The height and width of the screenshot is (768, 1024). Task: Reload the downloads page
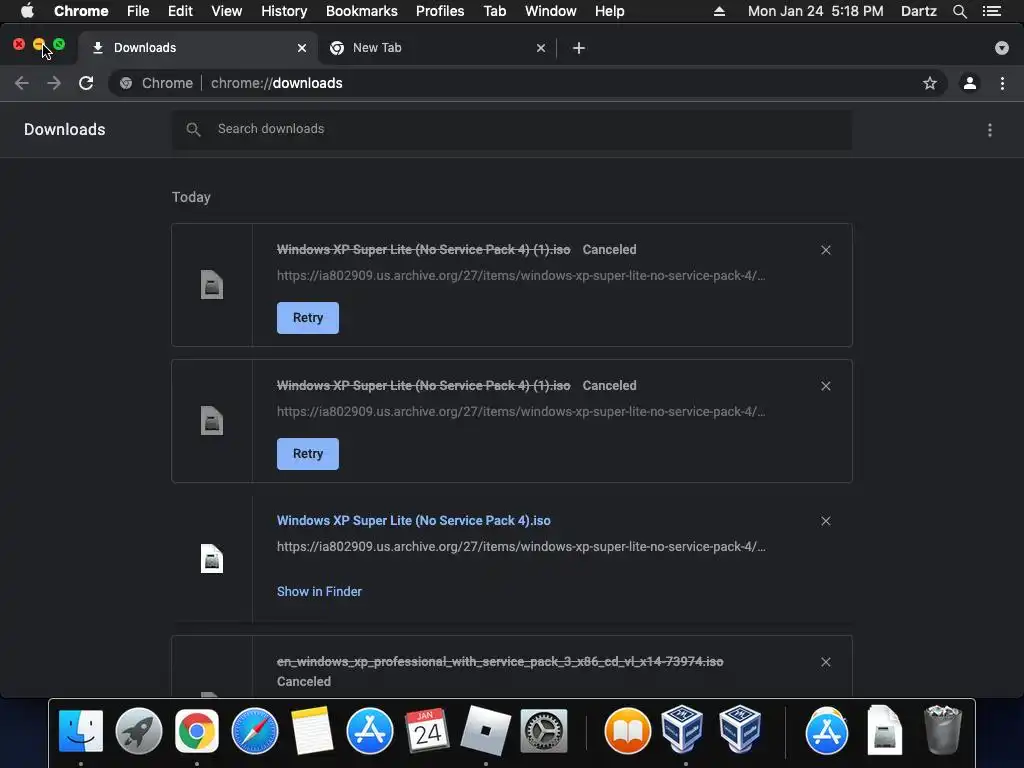[x=86, y=83]
